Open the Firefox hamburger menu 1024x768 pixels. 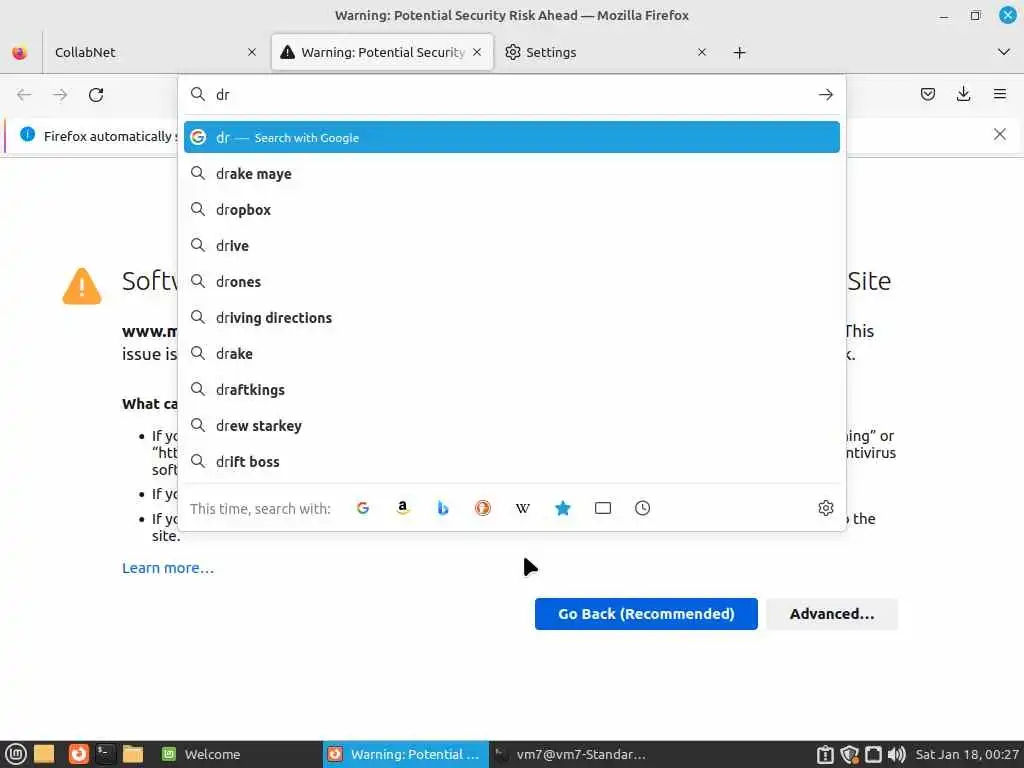click(999, 95)
